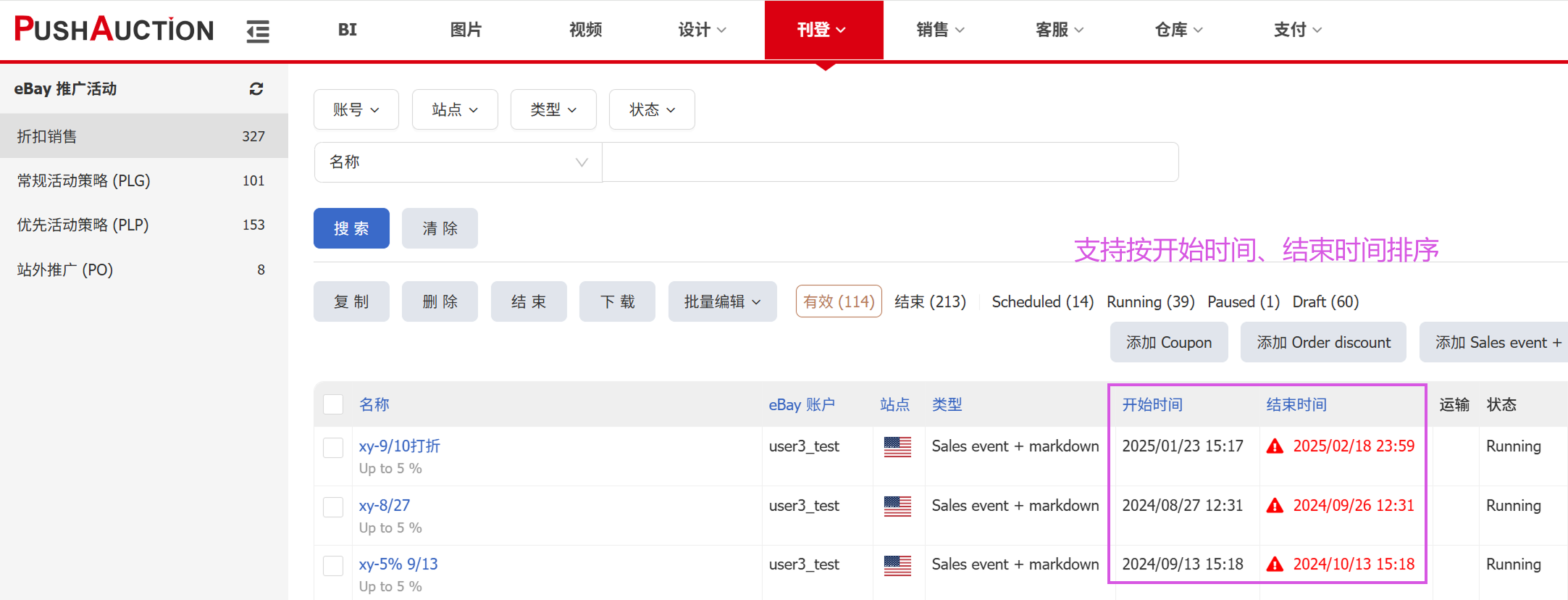The image size is (1568, 600).
Task: Click the sidebar collapse menu icon
Action: (257, 31)
